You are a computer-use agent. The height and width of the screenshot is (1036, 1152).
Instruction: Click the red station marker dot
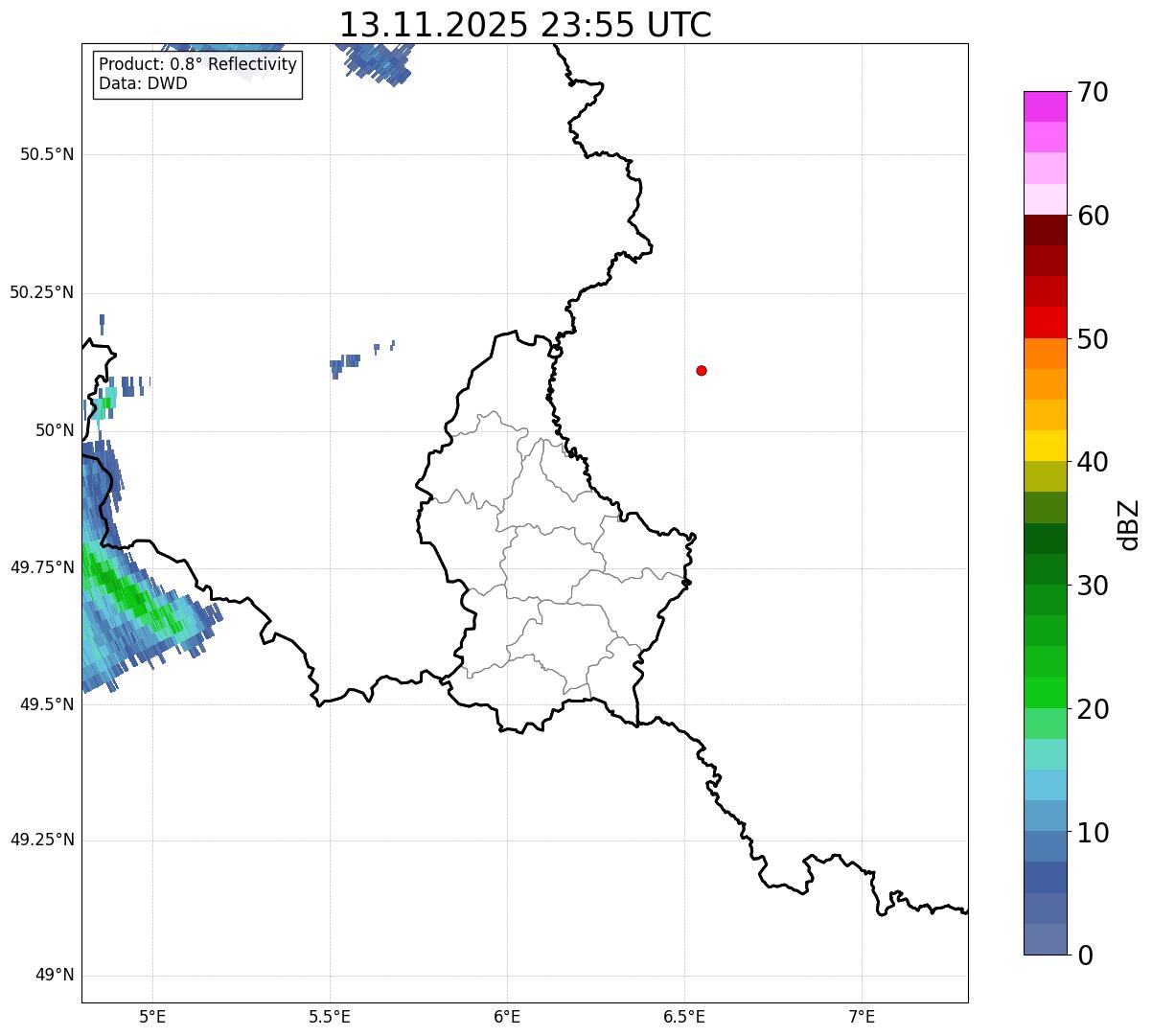pos(702,370)
